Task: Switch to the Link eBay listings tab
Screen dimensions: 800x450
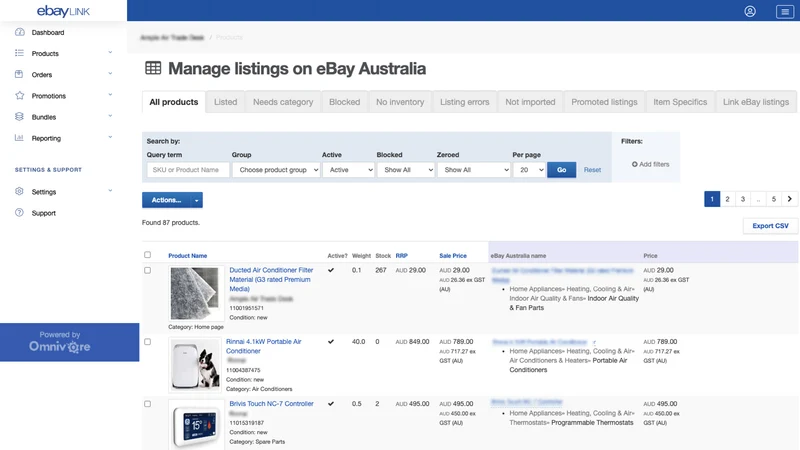Action: coord(756,102)
